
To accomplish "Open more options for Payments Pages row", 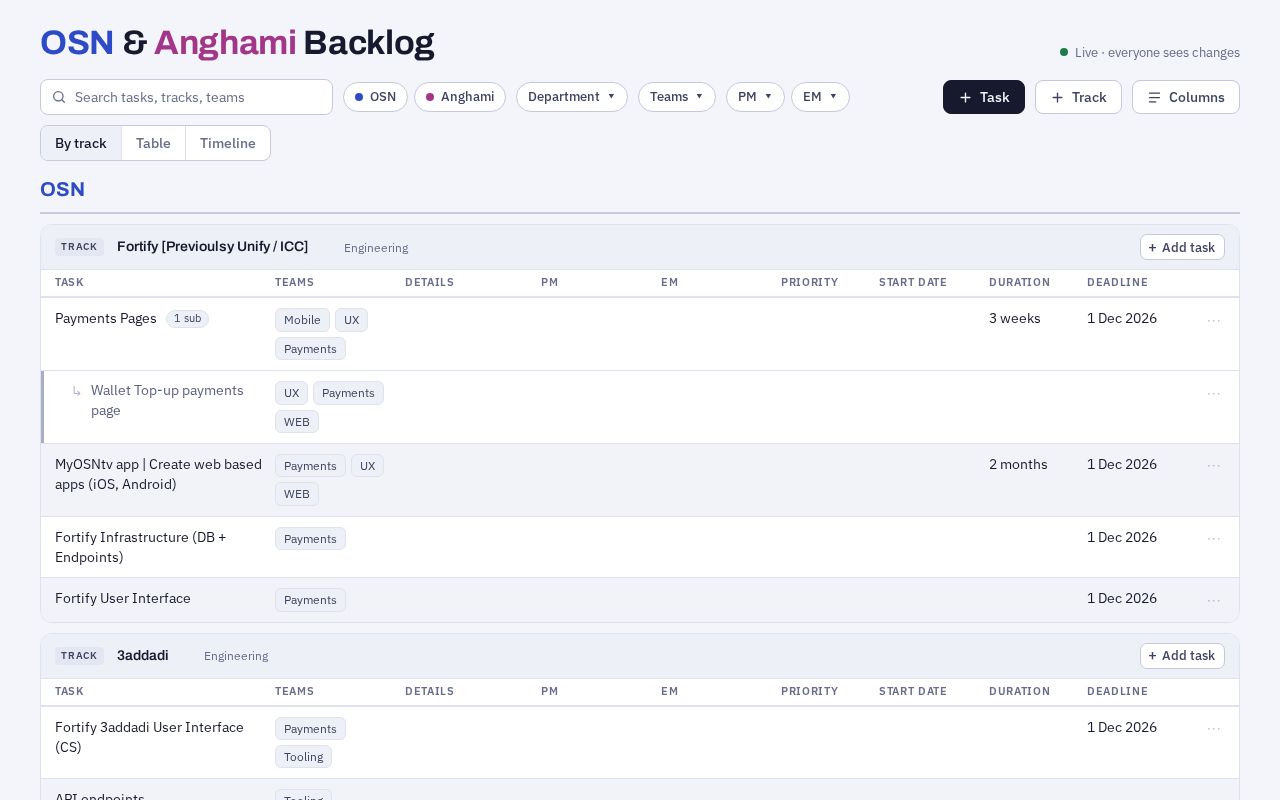I will point(1213,320).
